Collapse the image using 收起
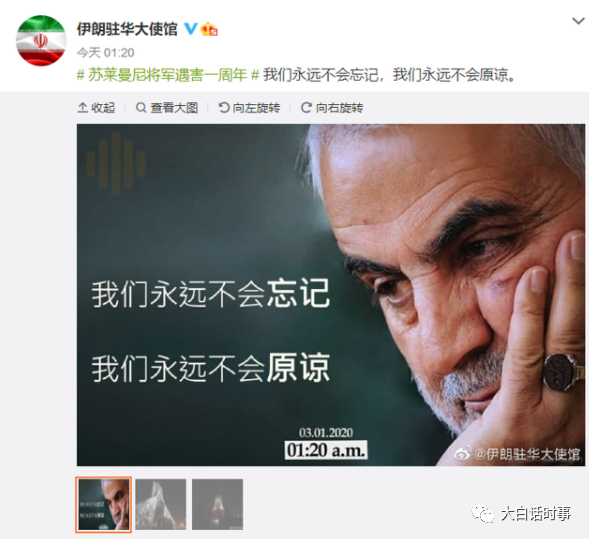Screen dimensions: 589x539 click(96, 108)
